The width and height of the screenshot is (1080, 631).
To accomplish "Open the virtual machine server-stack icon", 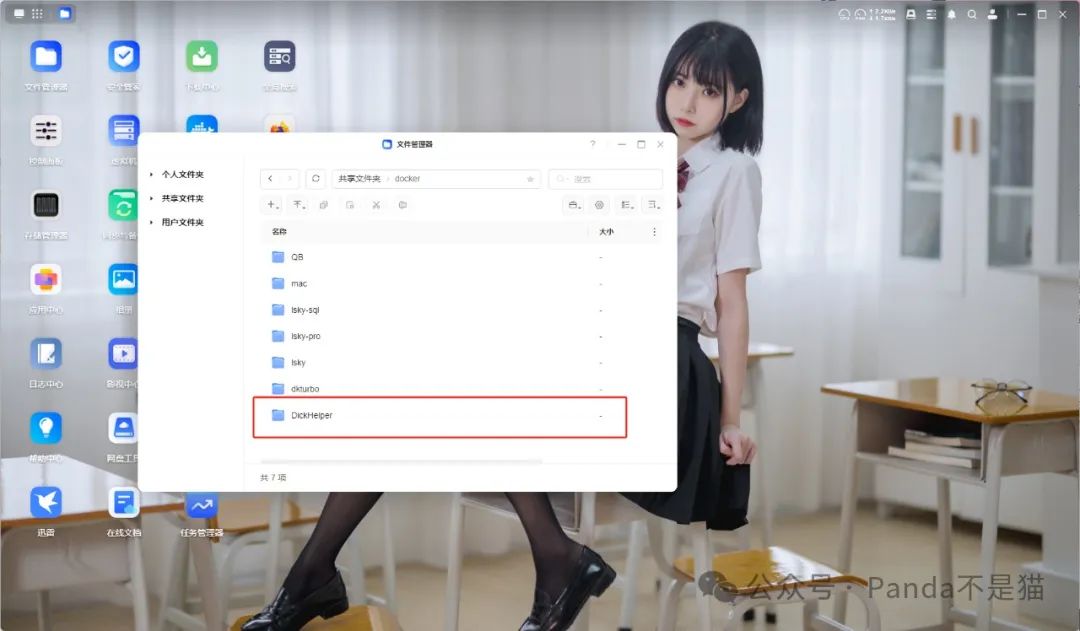I will coord(124,129).
